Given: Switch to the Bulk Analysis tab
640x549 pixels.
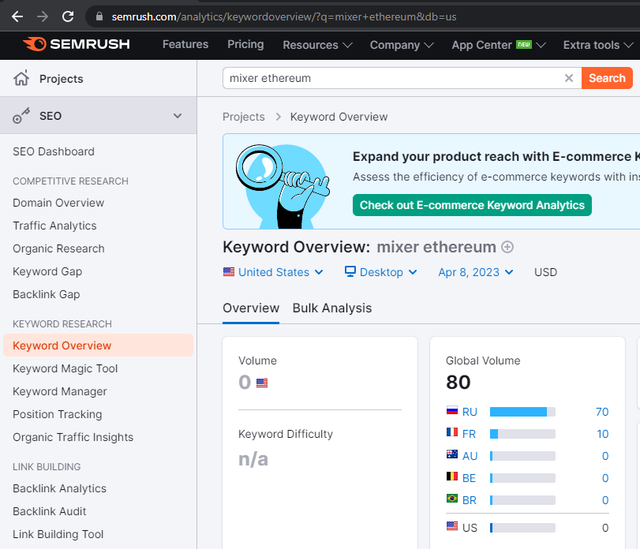Looking at the screenshot, I should point(332,308).
